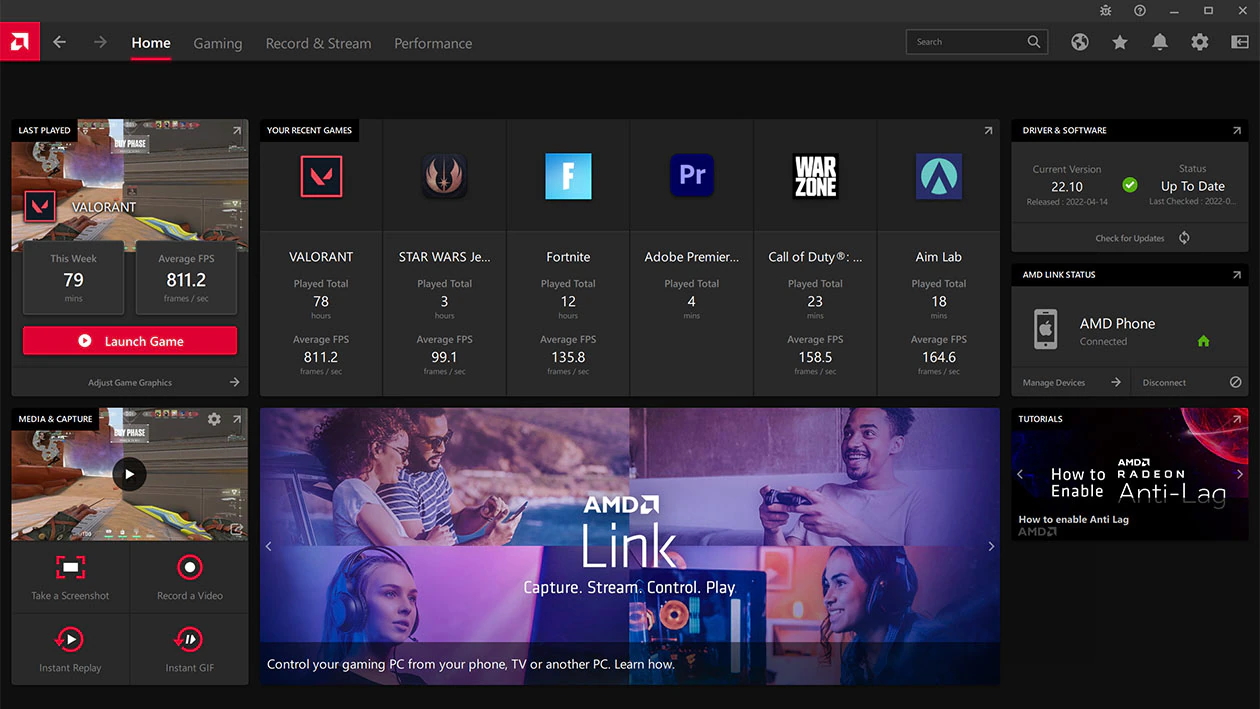Open the notifications bell icon
Screen dimensions: 1260x709
pos(1160,42)
